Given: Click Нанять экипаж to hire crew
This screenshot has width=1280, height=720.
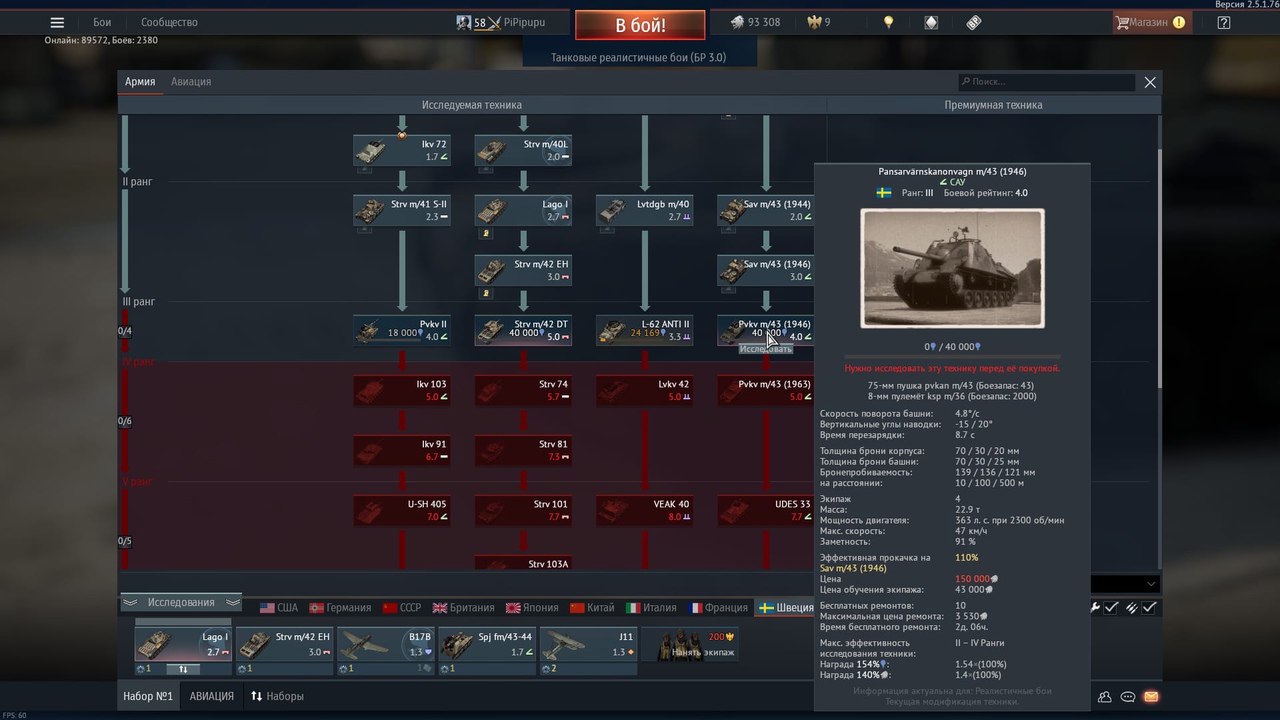Looking at the screenshot, I should (x=690, y=645).
